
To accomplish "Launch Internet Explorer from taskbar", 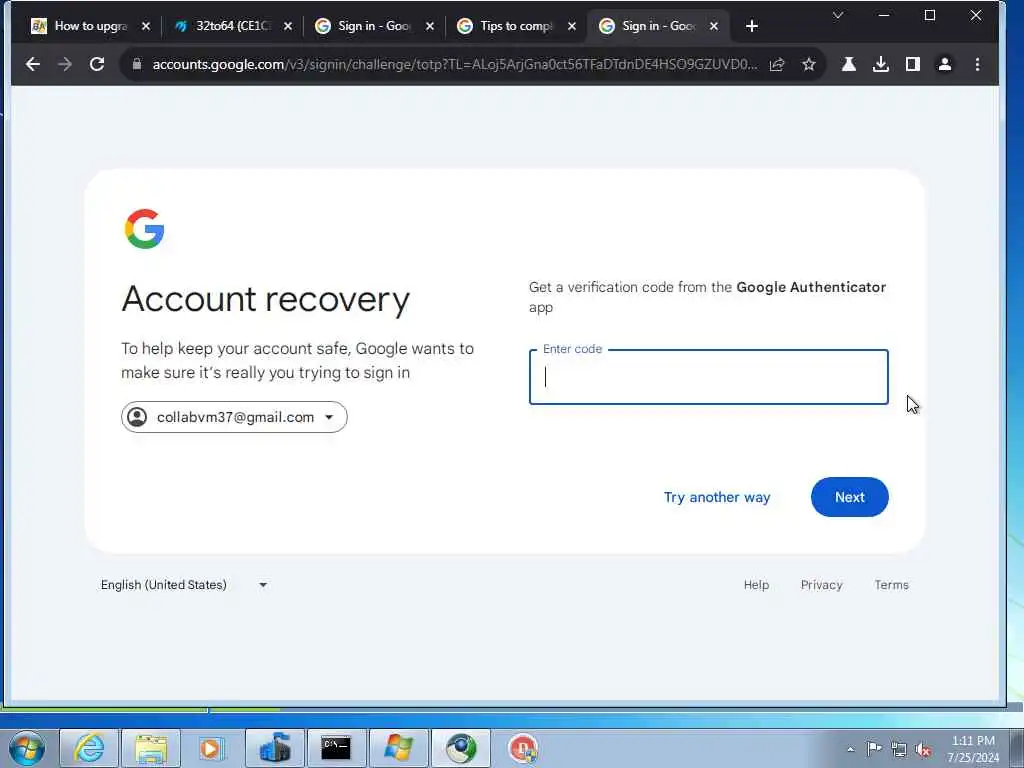I will pyautogui.click(x=89, y=748).
